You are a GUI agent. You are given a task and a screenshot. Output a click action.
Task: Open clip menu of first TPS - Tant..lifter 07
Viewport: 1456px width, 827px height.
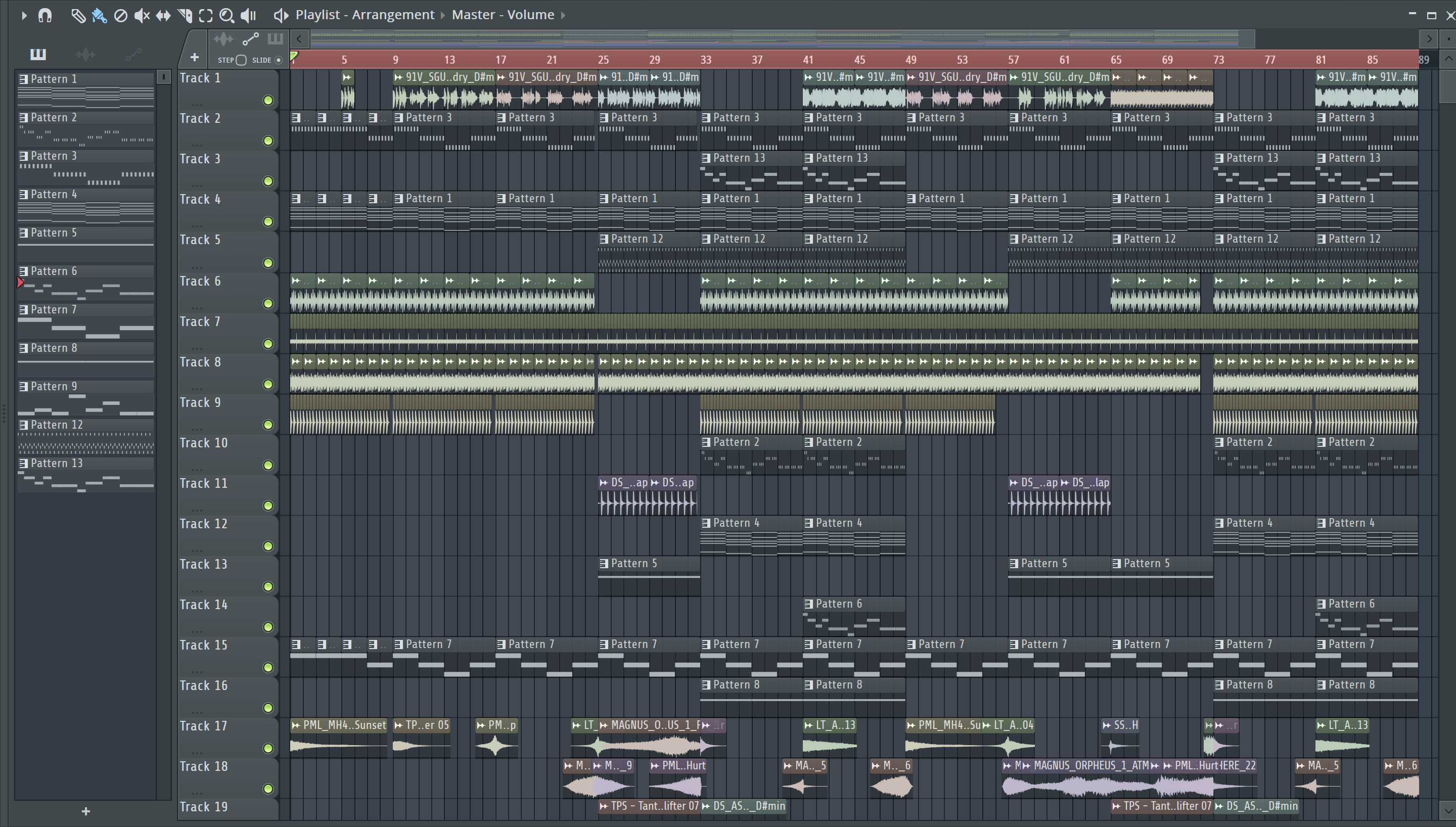[604, 806]
